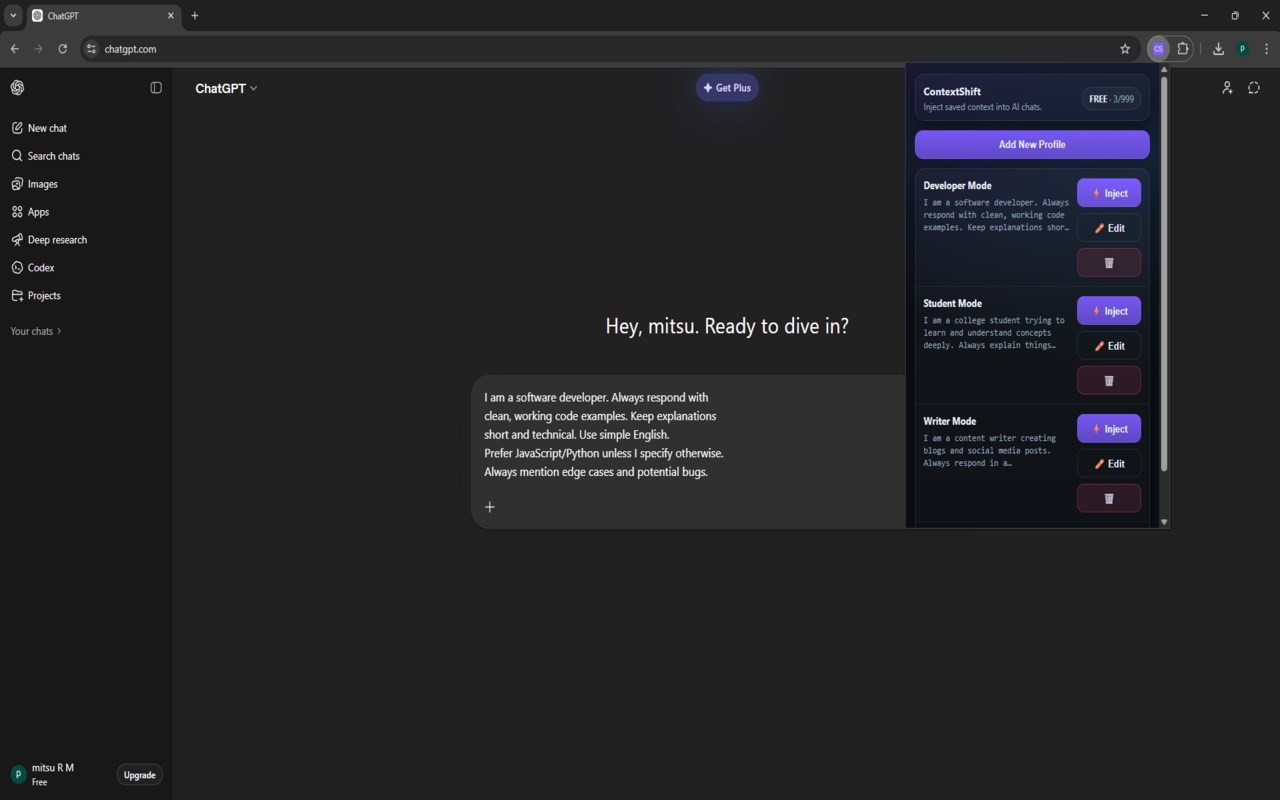Edit the Writer Mode profile

[1109, 464]
